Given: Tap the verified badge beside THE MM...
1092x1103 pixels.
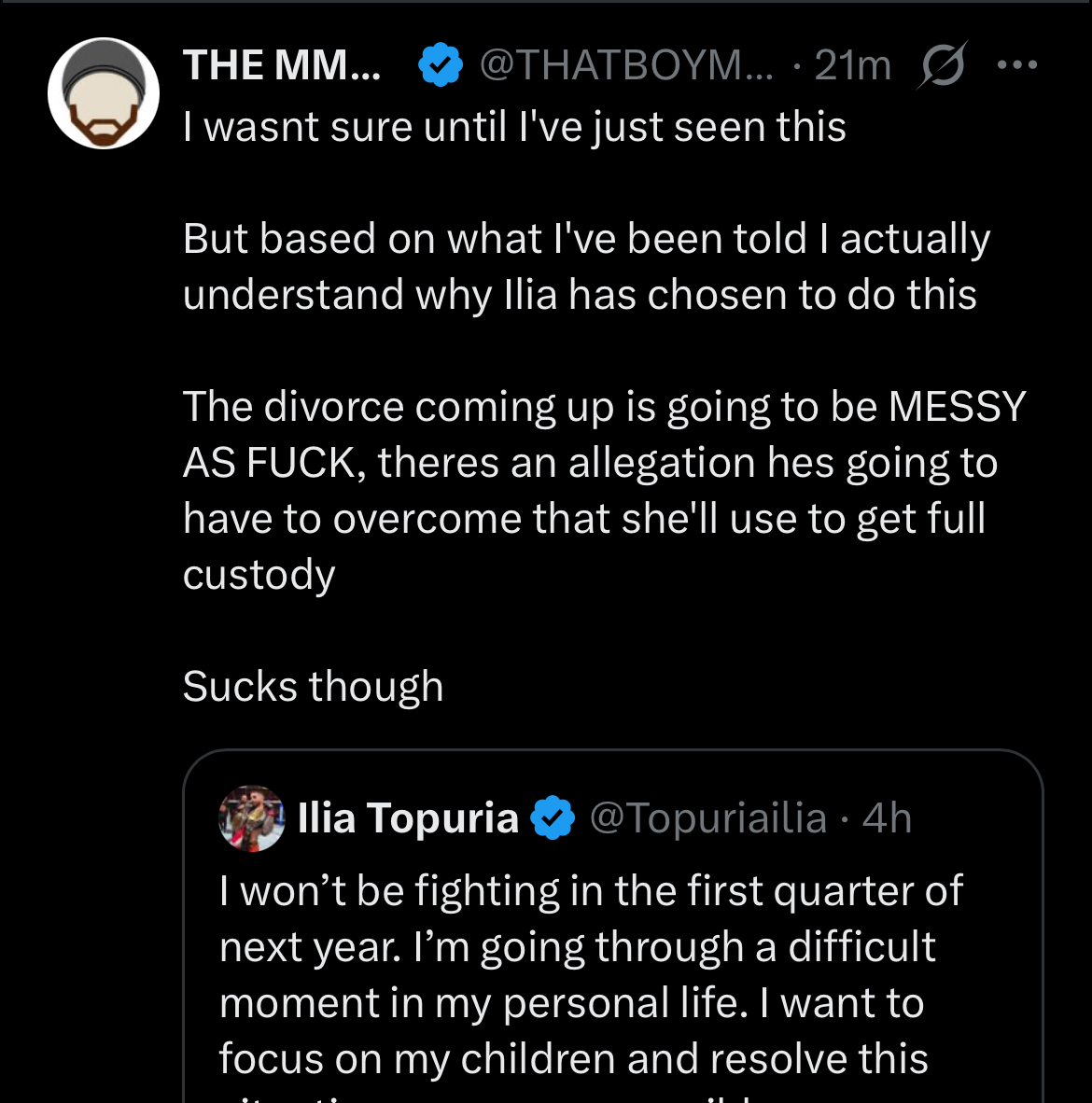Looking at the screenshot, I should (441, 65).
